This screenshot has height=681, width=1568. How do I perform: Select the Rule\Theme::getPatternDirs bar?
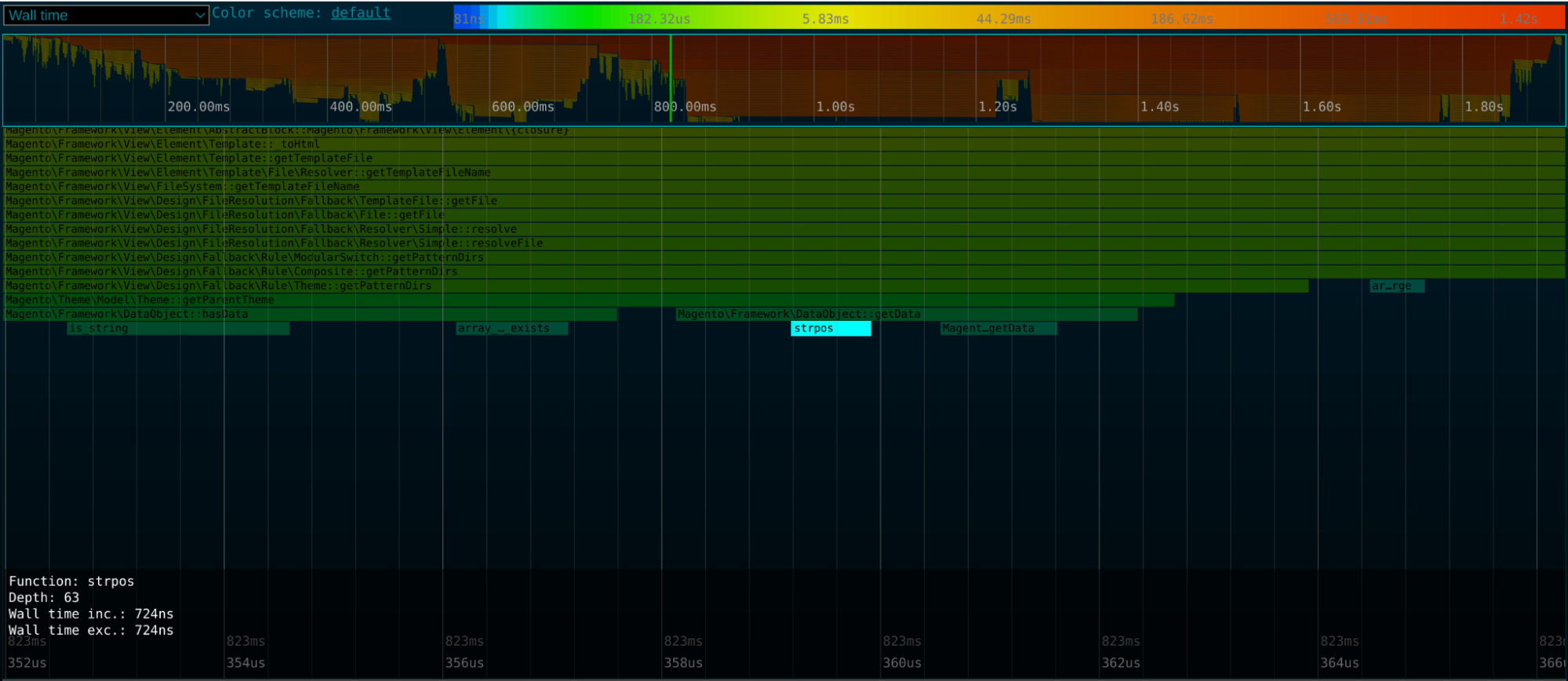656,286
